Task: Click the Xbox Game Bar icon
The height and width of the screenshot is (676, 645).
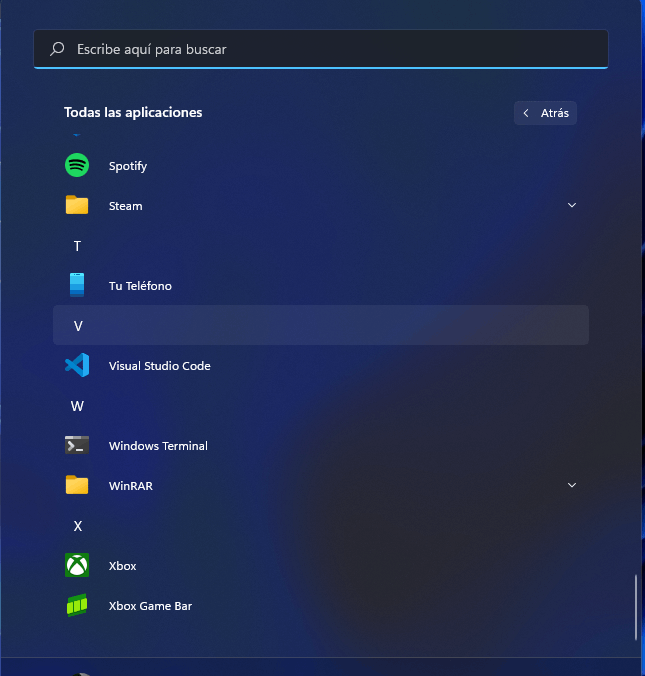Action: [77, 605]
